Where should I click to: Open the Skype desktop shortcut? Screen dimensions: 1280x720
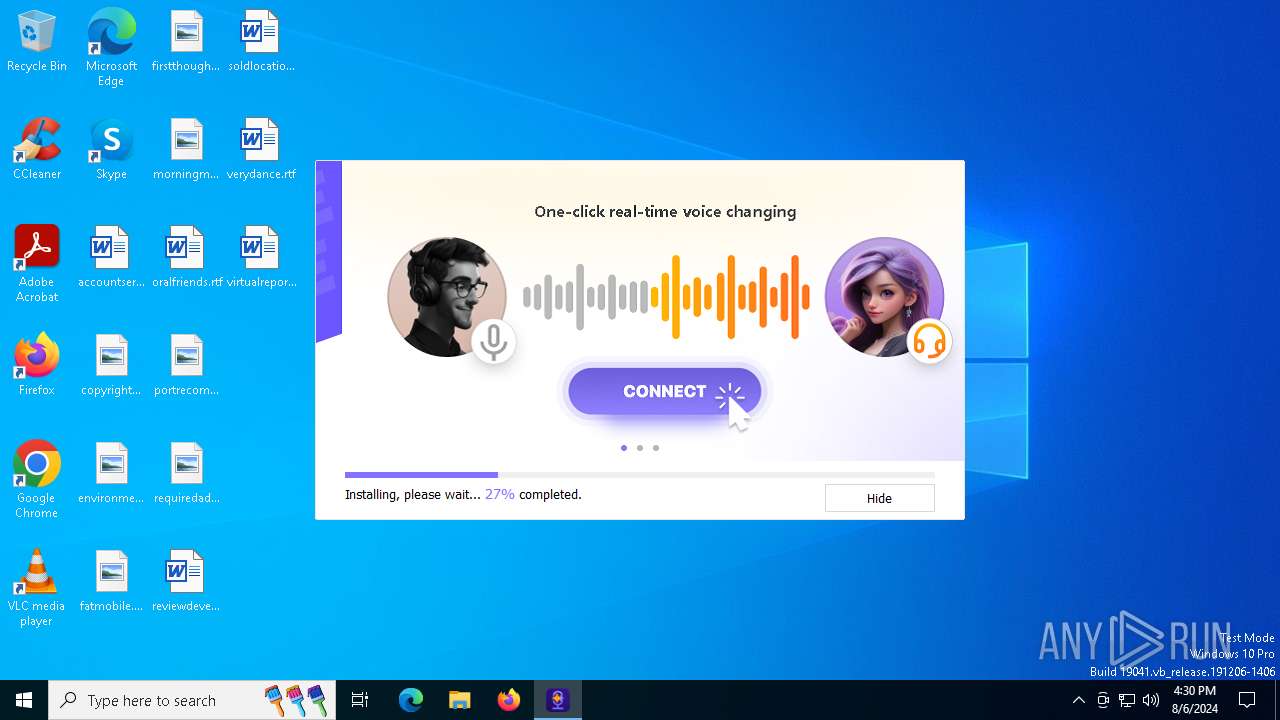111,149
